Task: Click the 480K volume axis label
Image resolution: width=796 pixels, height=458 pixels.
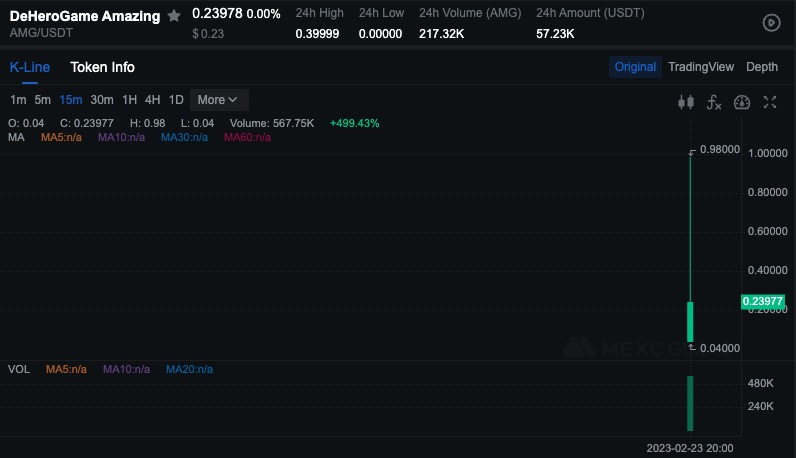Action: click(x=760, y=383)
